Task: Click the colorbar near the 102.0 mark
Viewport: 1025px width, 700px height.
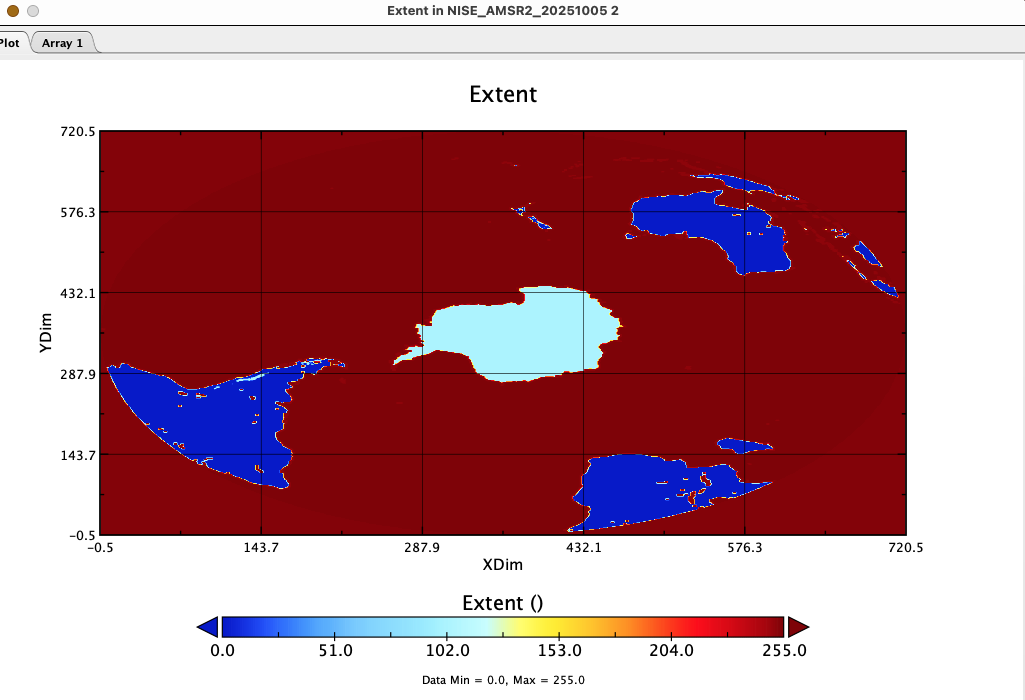Action: pyautogui.click(x=449, y=627)
